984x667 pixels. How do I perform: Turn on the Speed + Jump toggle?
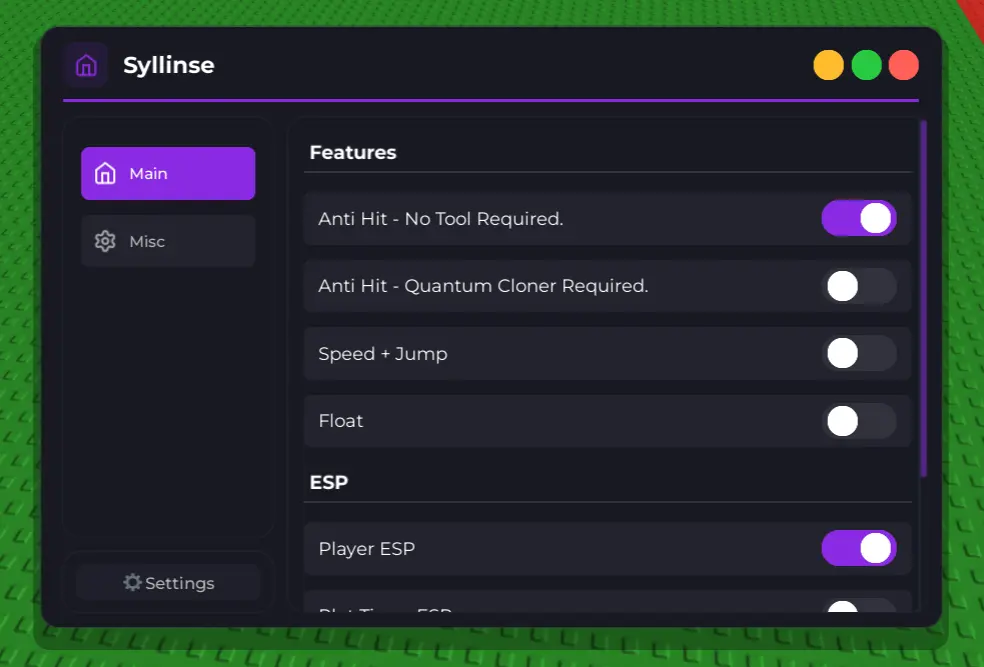858,353
